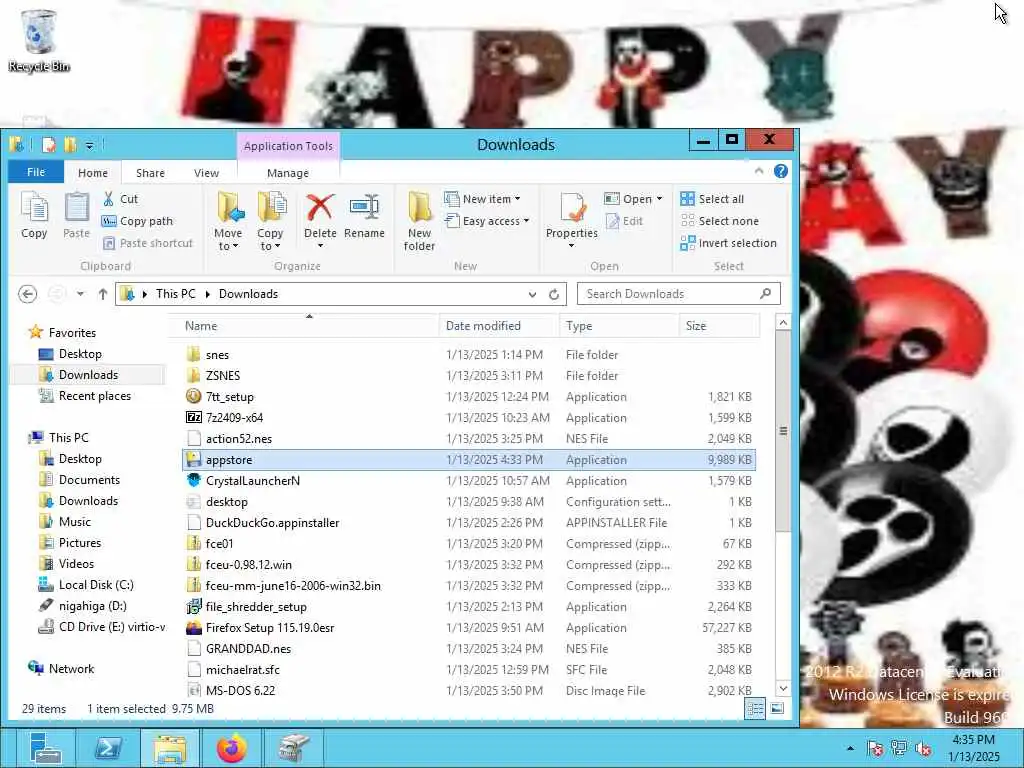Select the action52.nes file

468,439
